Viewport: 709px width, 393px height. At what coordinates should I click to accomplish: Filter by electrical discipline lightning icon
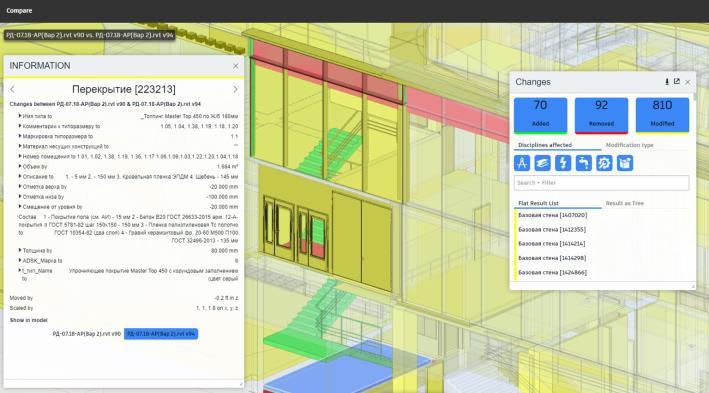pyautogui.click(x=563, y=163)
